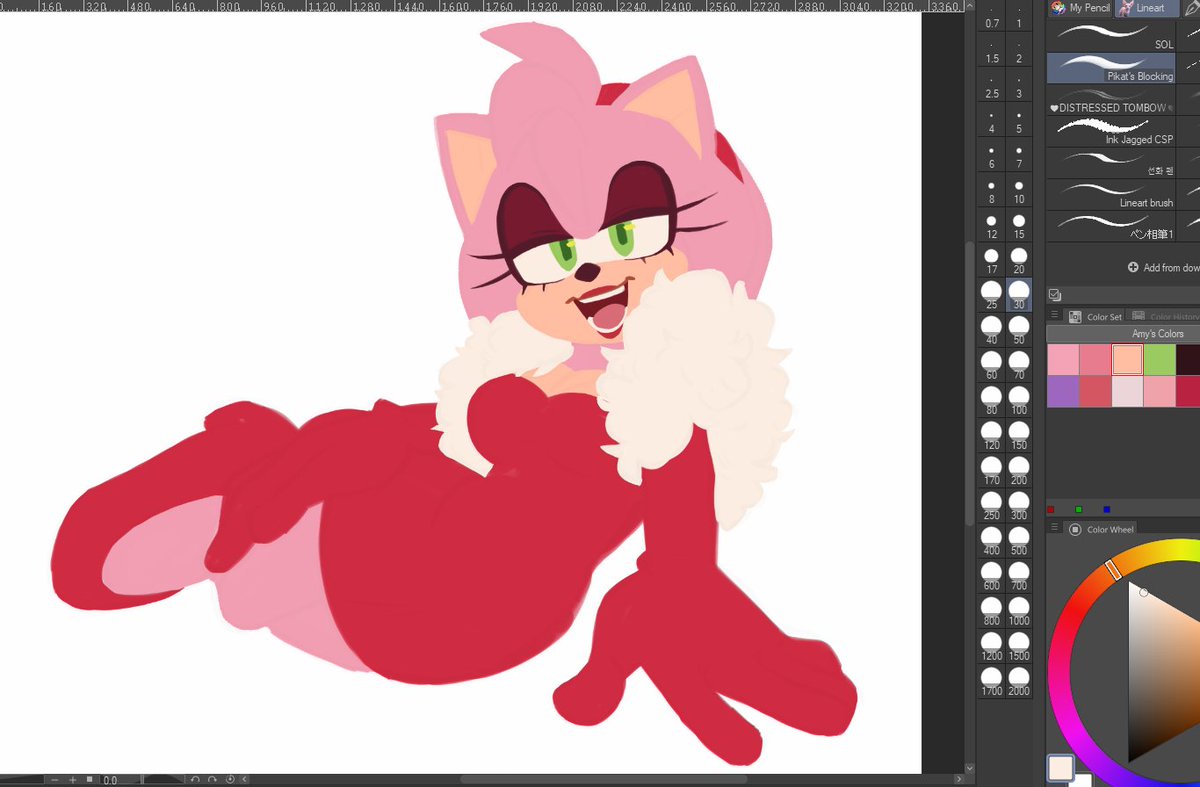Select the DISTRESSED TOMBOW brush
This screenshot has height=787, width=1200.
click(x=1112, y=100)
